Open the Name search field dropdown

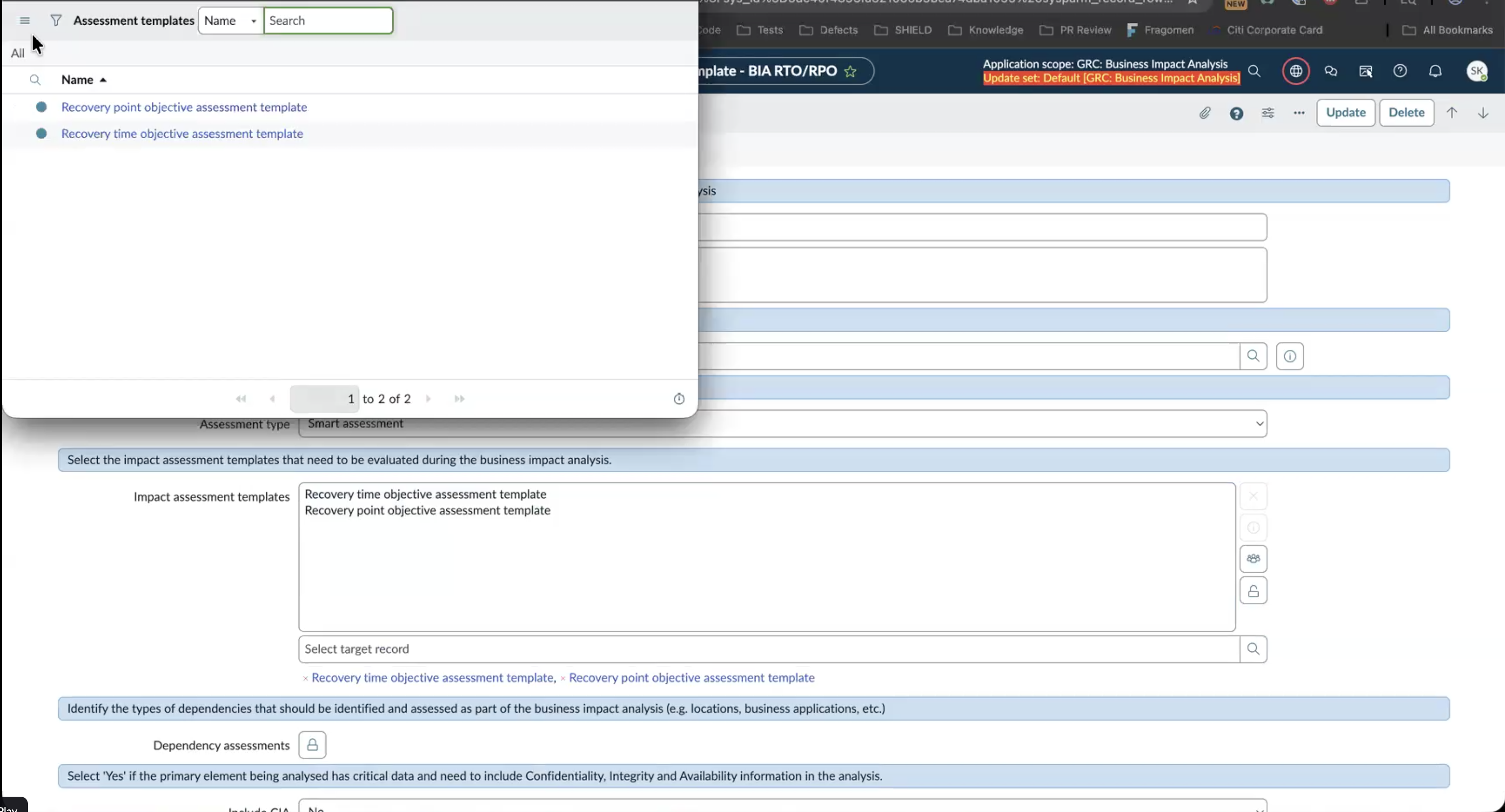click(231, 21)
